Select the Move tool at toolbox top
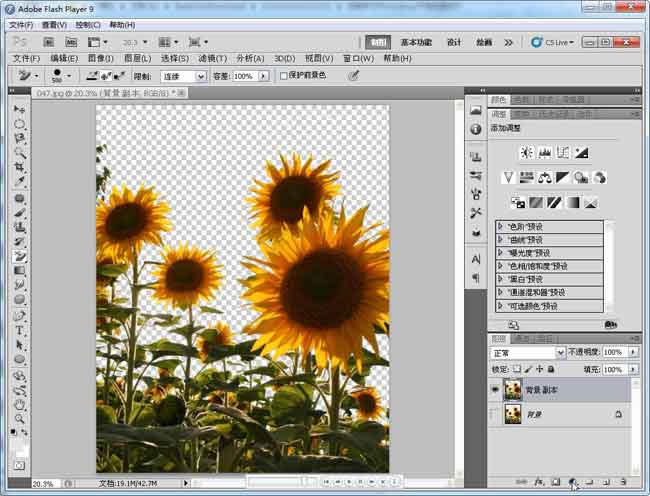 pos(19,109)
